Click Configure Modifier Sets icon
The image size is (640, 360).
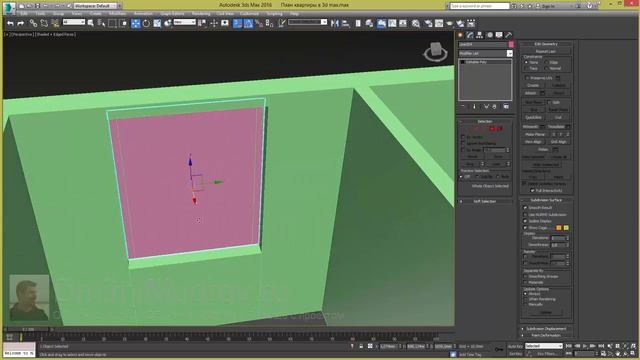[506, 107]
